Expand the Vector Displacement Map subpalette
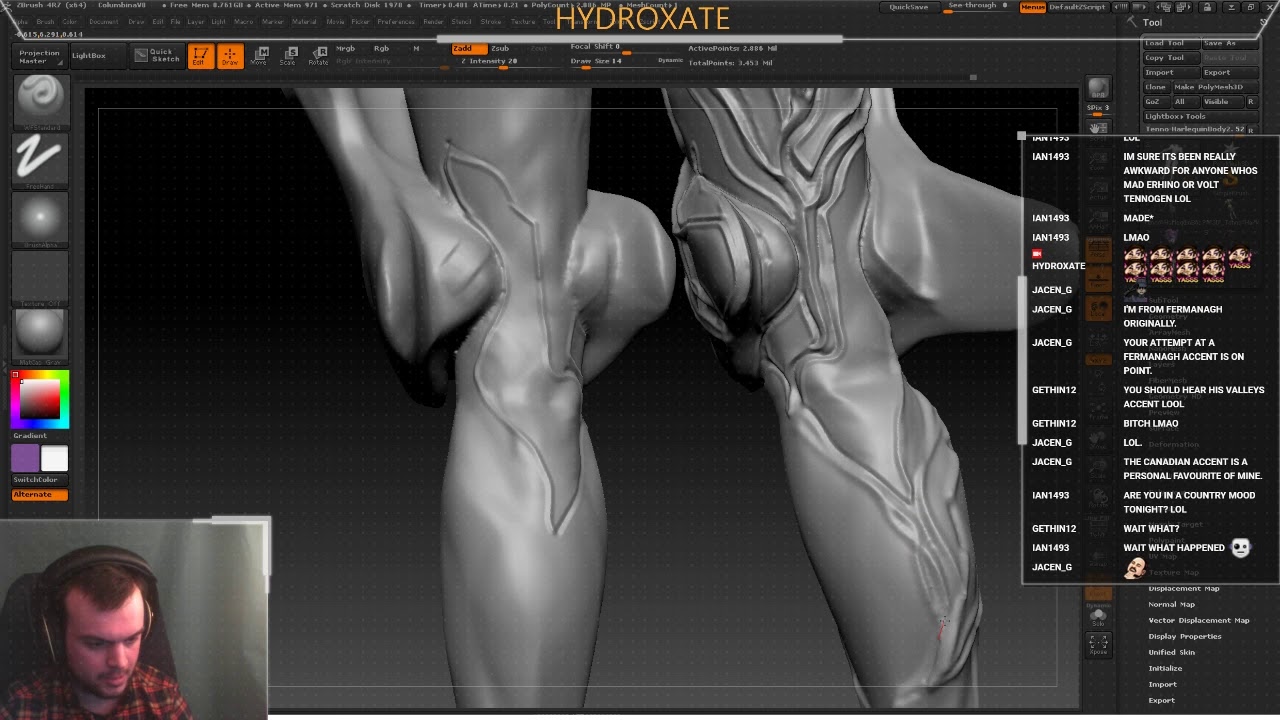1280x720 pixels. [x=1198, y=620]
